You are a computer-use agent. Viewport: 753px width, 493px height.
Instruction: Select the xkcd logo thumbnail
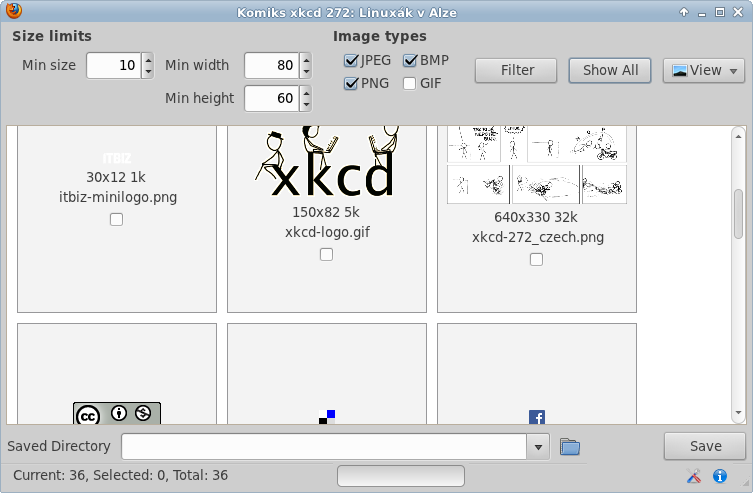[327, 161]
